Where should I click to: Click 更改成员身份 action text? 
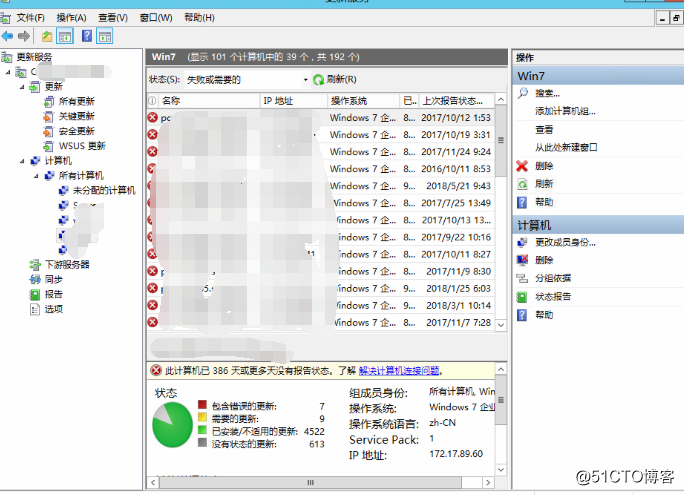point(565,242)
